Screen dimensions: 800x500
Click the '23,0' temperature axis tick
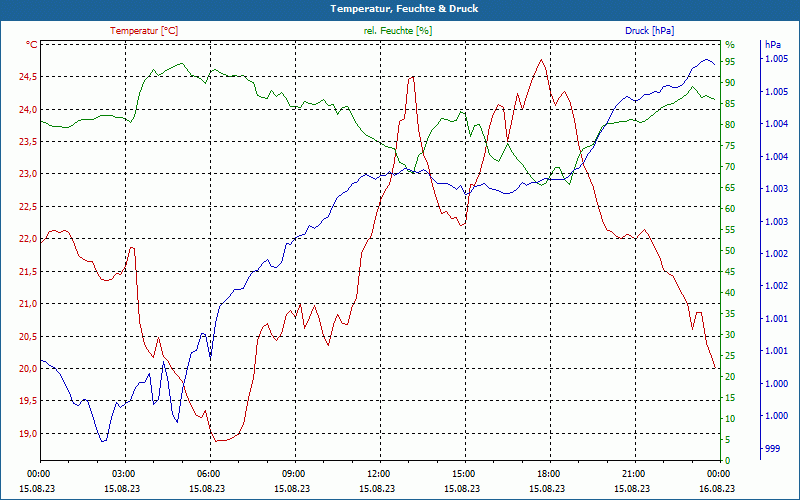28,174
